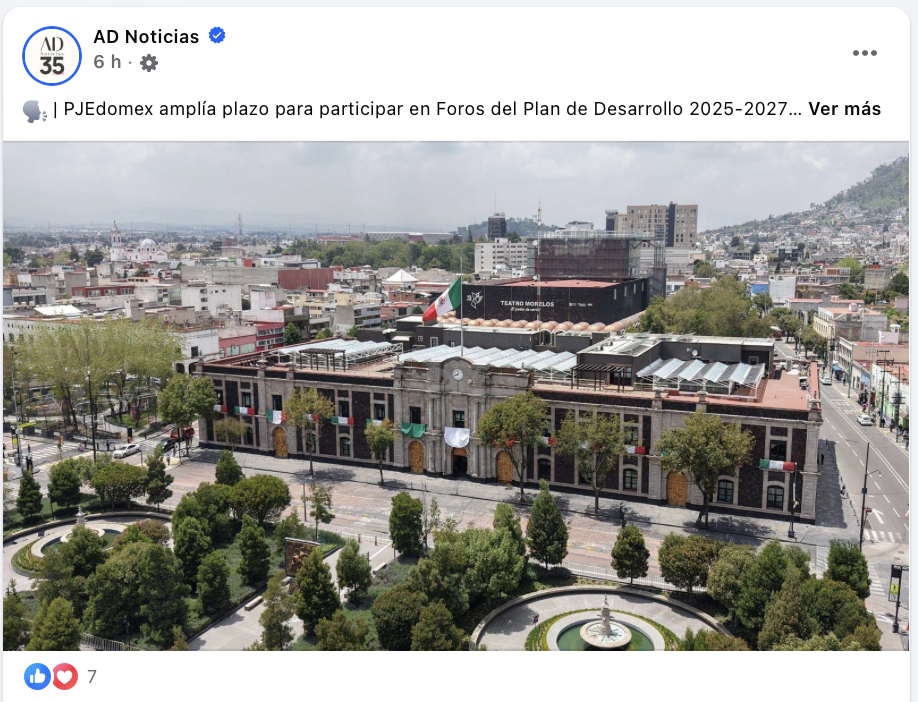The width and height of the screenshot is (918, 702).
Task: Open the post audience gear icon
Action: pyautogui.click(x=149, y=63)
